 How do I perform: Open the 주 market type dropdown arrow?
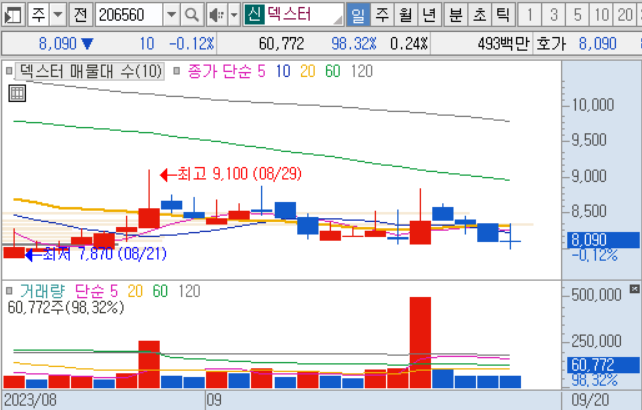click(58, 15)
